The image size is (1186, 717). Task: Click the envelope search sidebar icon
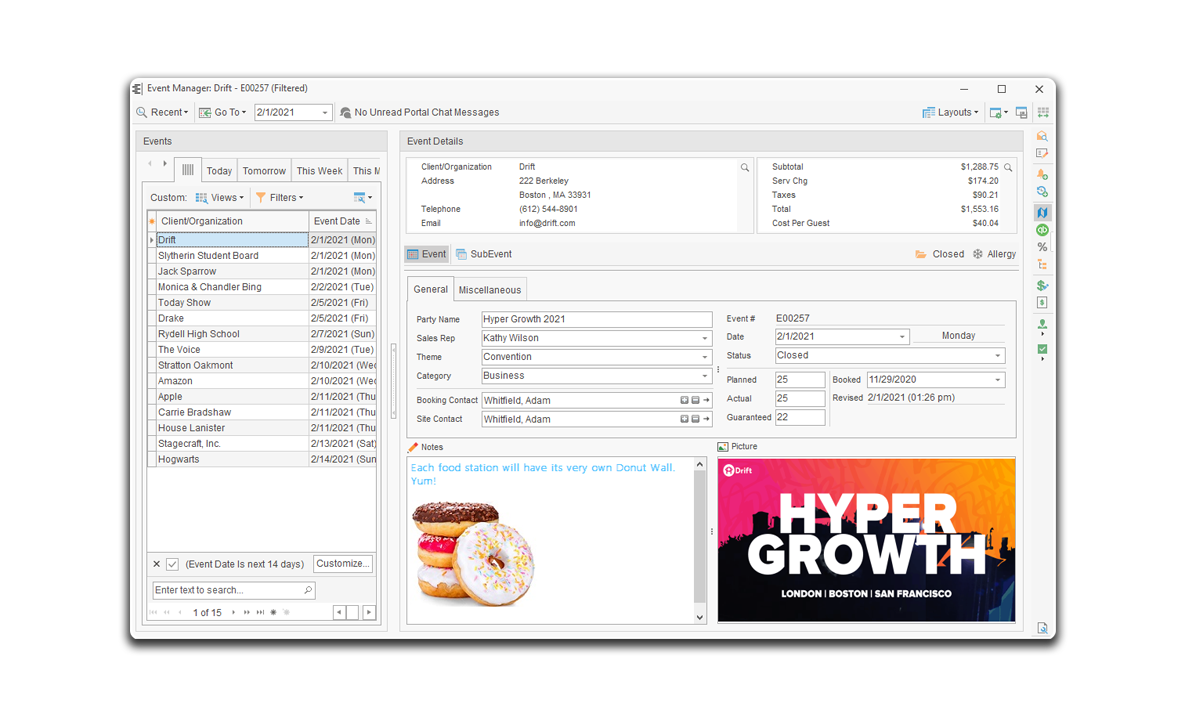click(1042, 136)
